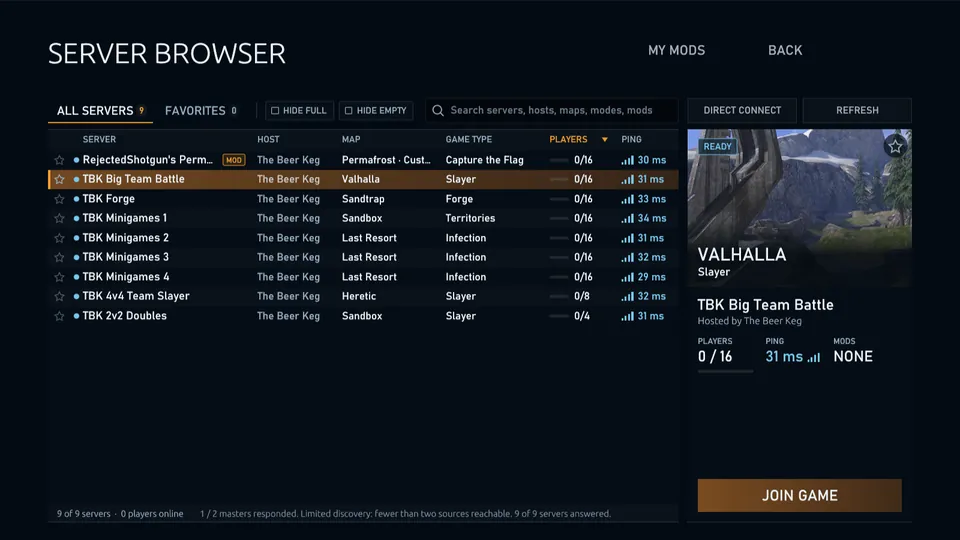Image resolution: width=960 pixels, height=540 pixels.
Task: Sort by the Server column header
Action: (99, 140)
